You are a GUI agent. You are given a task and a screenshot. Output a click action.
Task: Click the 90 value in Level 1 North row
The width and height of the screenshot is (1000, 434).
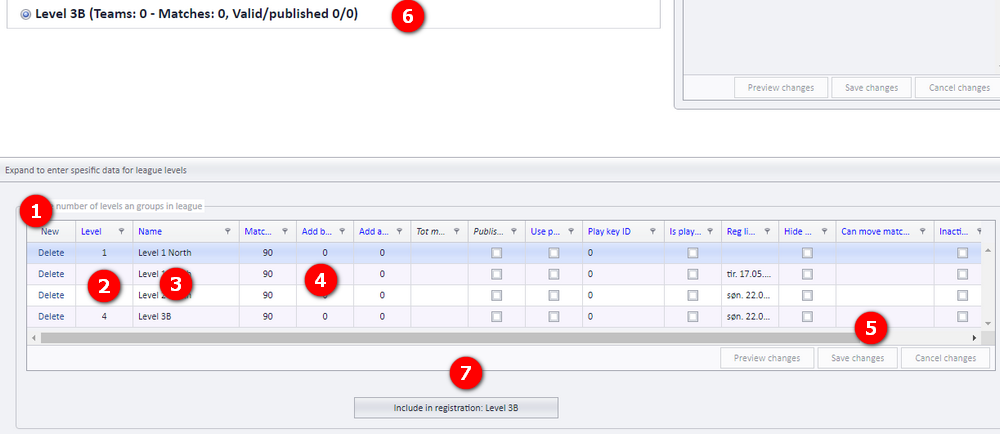tap(268, 253)
